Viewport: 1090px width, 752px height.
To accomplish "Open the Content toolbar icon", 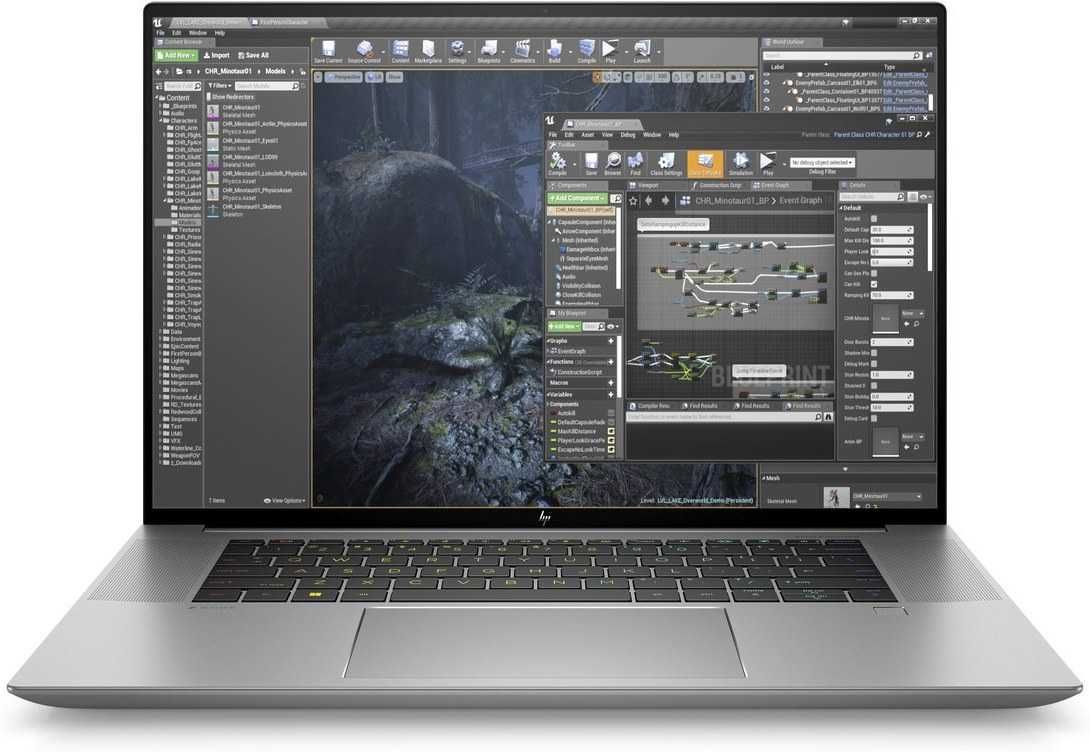I will (x=400, y=51).
